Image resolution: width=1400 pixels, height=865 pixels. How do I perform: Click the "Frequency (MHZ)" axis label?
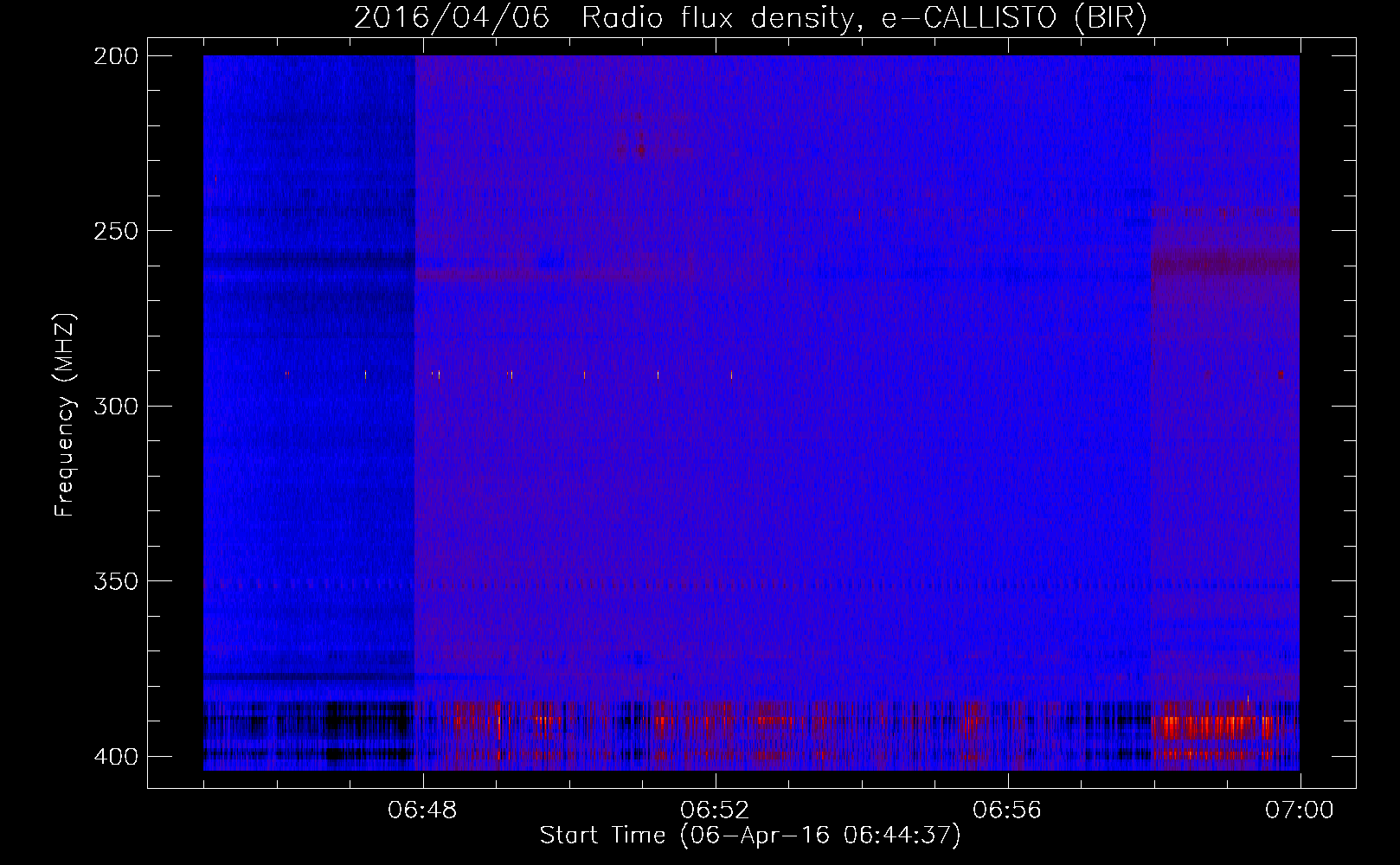[x=64, y=414]
